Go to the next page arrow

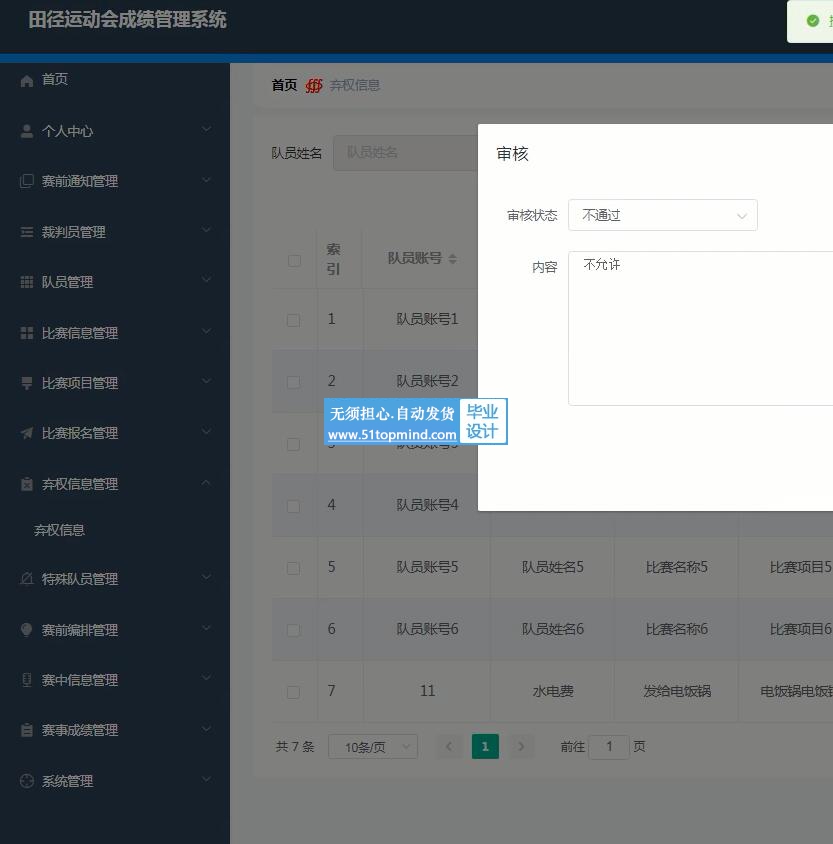click(521, 747)
